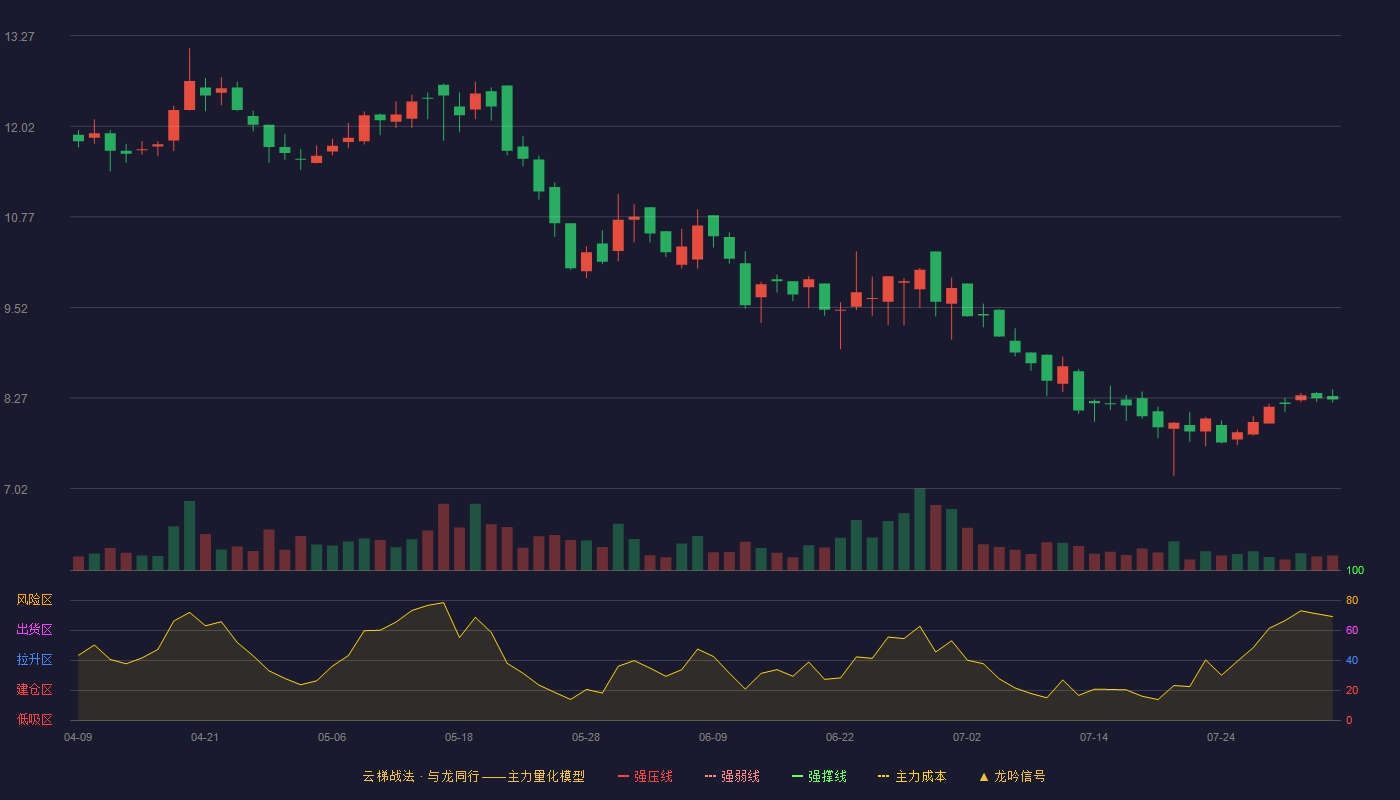Image resolution: width=1400 pixels, height=800 pixels.
Task: Click the orange 80 indicator axis value
Action: 1352,600
